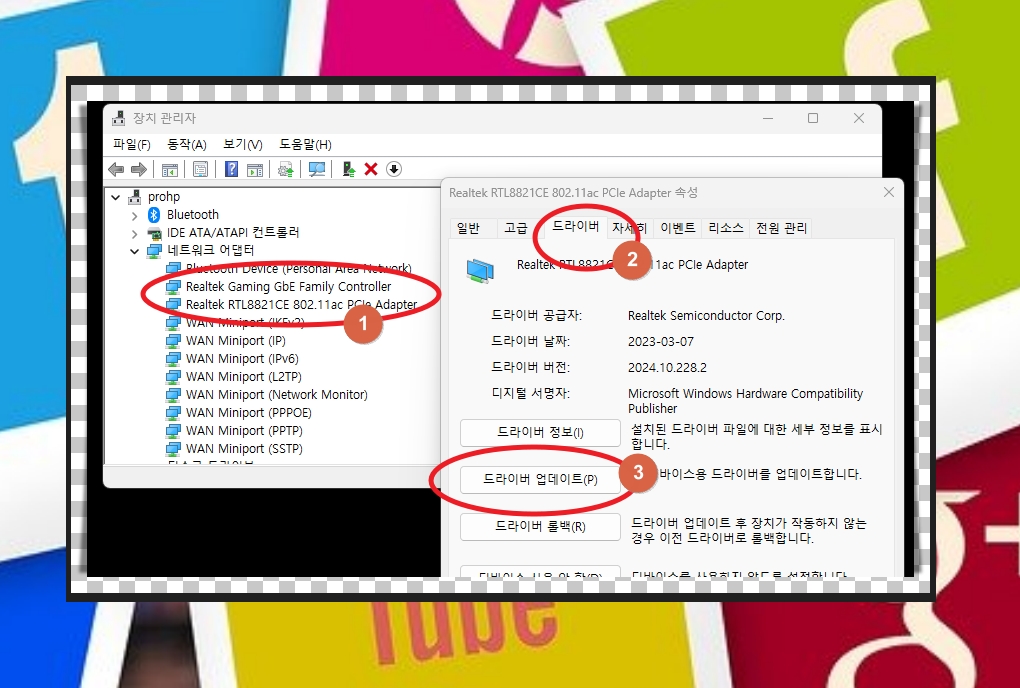Click the driver date 2023-03-07
The width and height of the screenshot is (1020, 688).
660,342
